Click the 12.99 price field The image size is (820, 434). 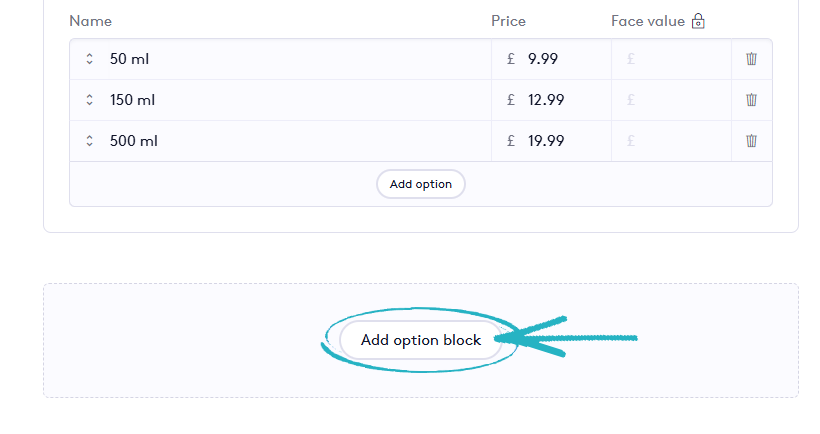560,100
